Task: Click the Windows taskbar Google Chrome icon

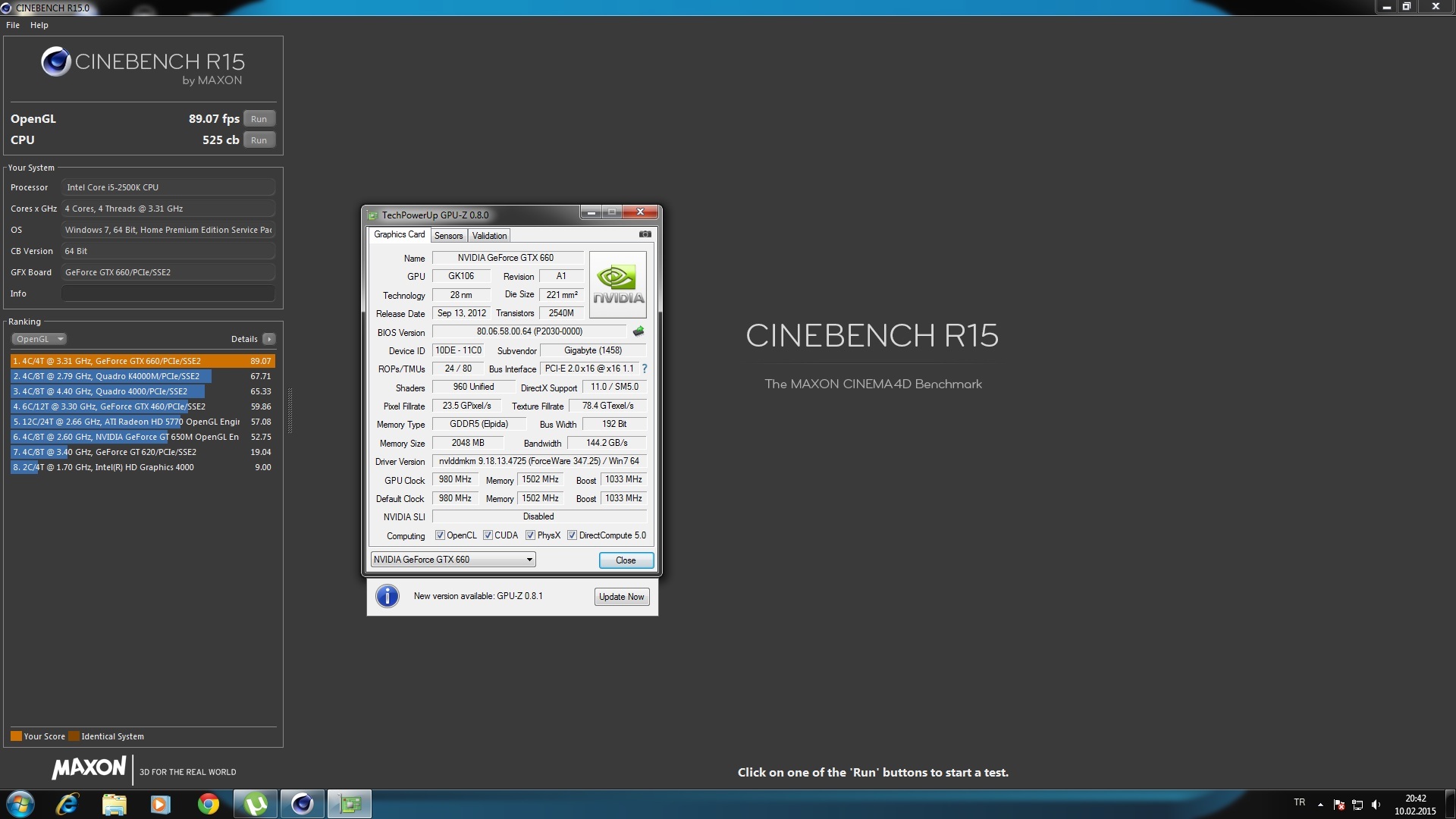Action: click(x=207, y=803)
